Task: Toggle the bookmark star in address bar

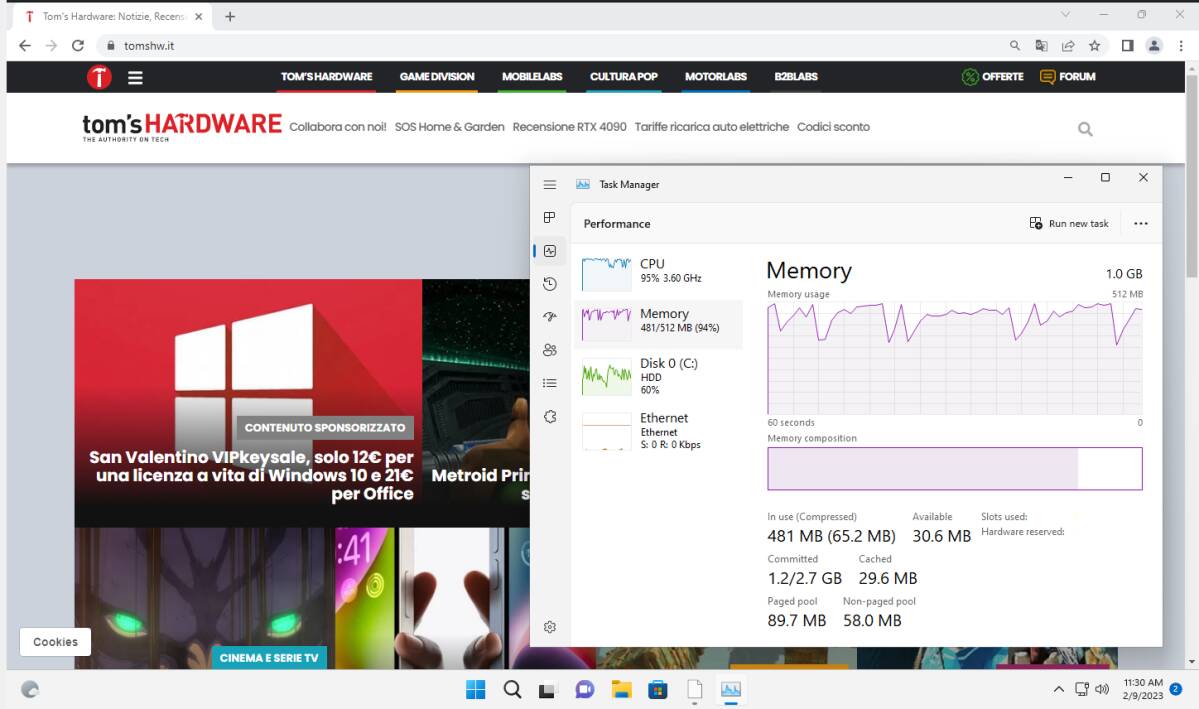Action: [1093, 46]
